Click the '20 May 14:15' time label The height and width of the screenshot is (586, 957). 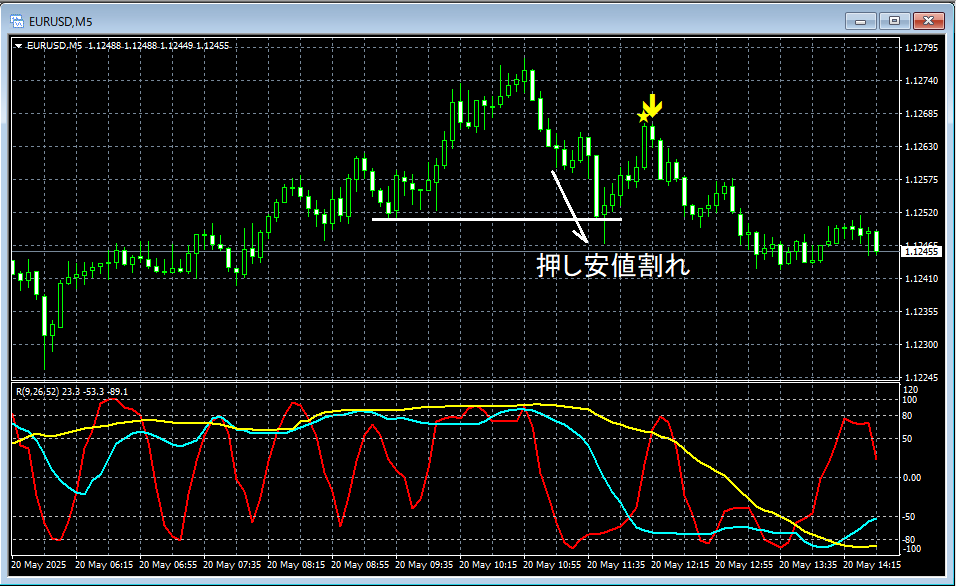pos(872,565)
